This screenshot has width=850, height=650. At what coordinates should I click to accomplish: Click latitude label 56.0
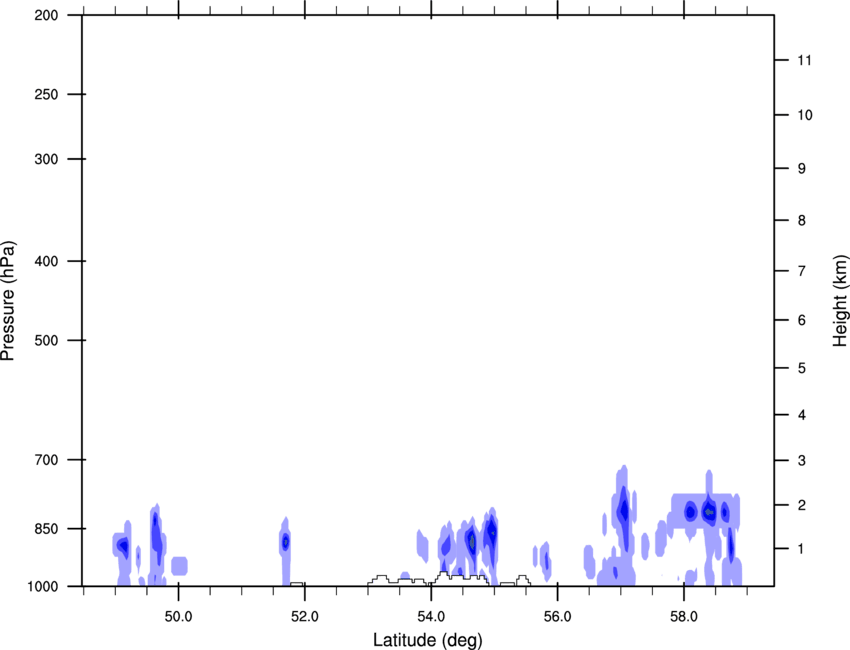coord(557,616)
